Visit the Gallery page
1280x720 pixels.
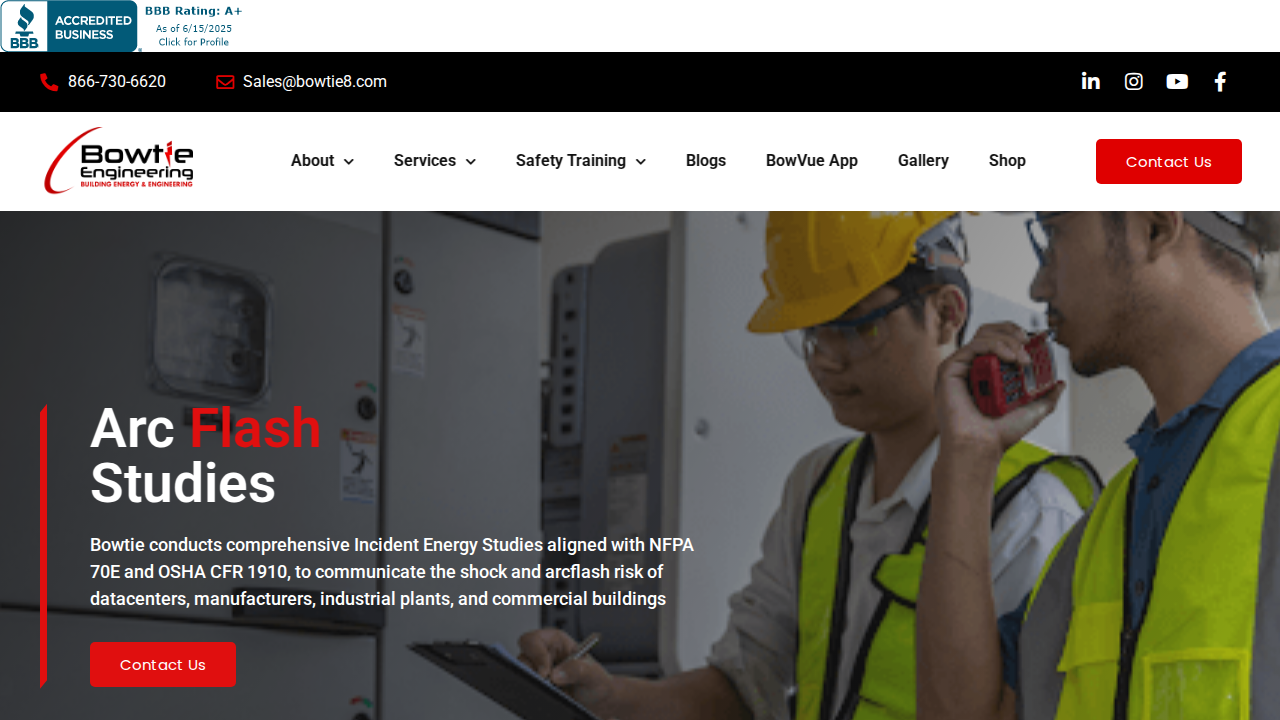[x=923, y=161]
